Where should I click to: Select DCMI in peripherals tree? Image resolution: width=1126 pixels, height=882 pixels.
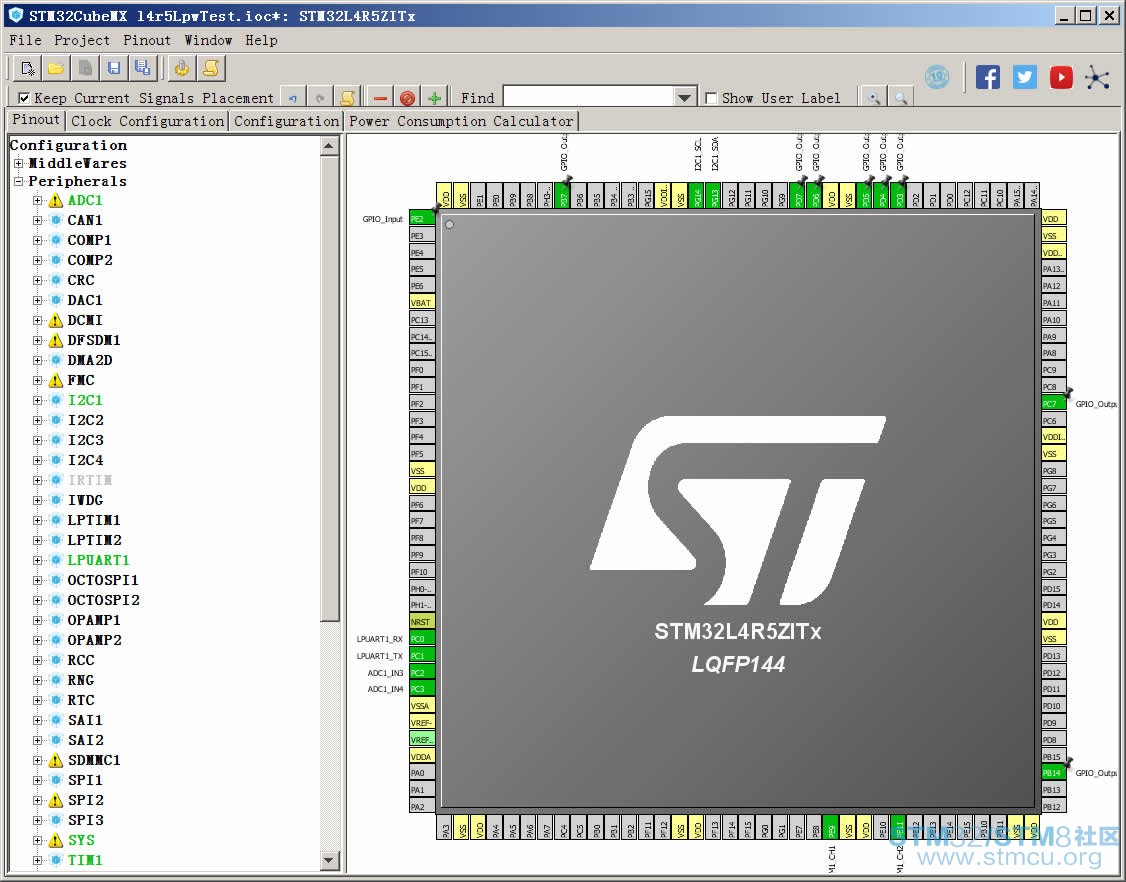pyautogui.click(x=85, y=320)
